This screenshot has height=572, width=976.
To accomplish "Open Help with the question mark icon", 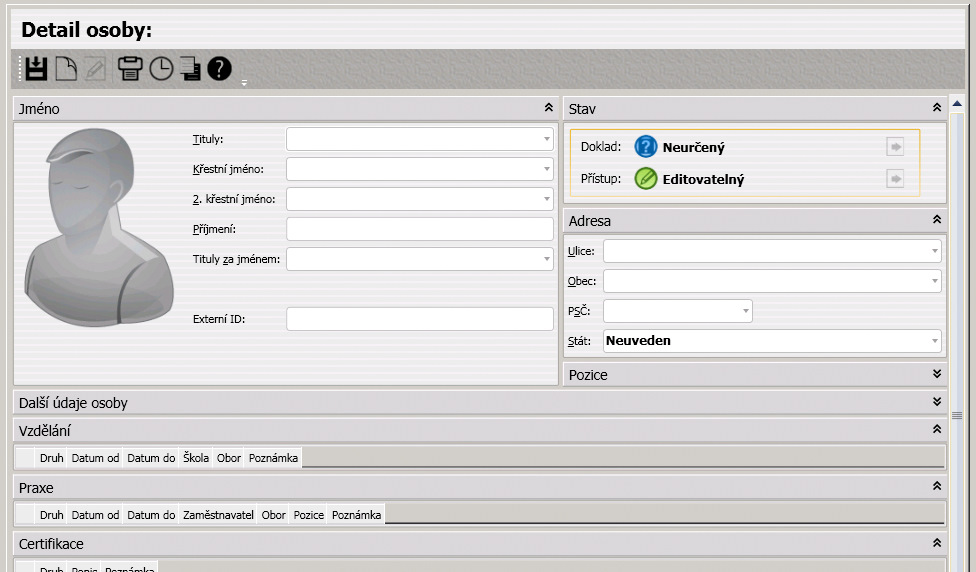I will (x=219, y=69).
